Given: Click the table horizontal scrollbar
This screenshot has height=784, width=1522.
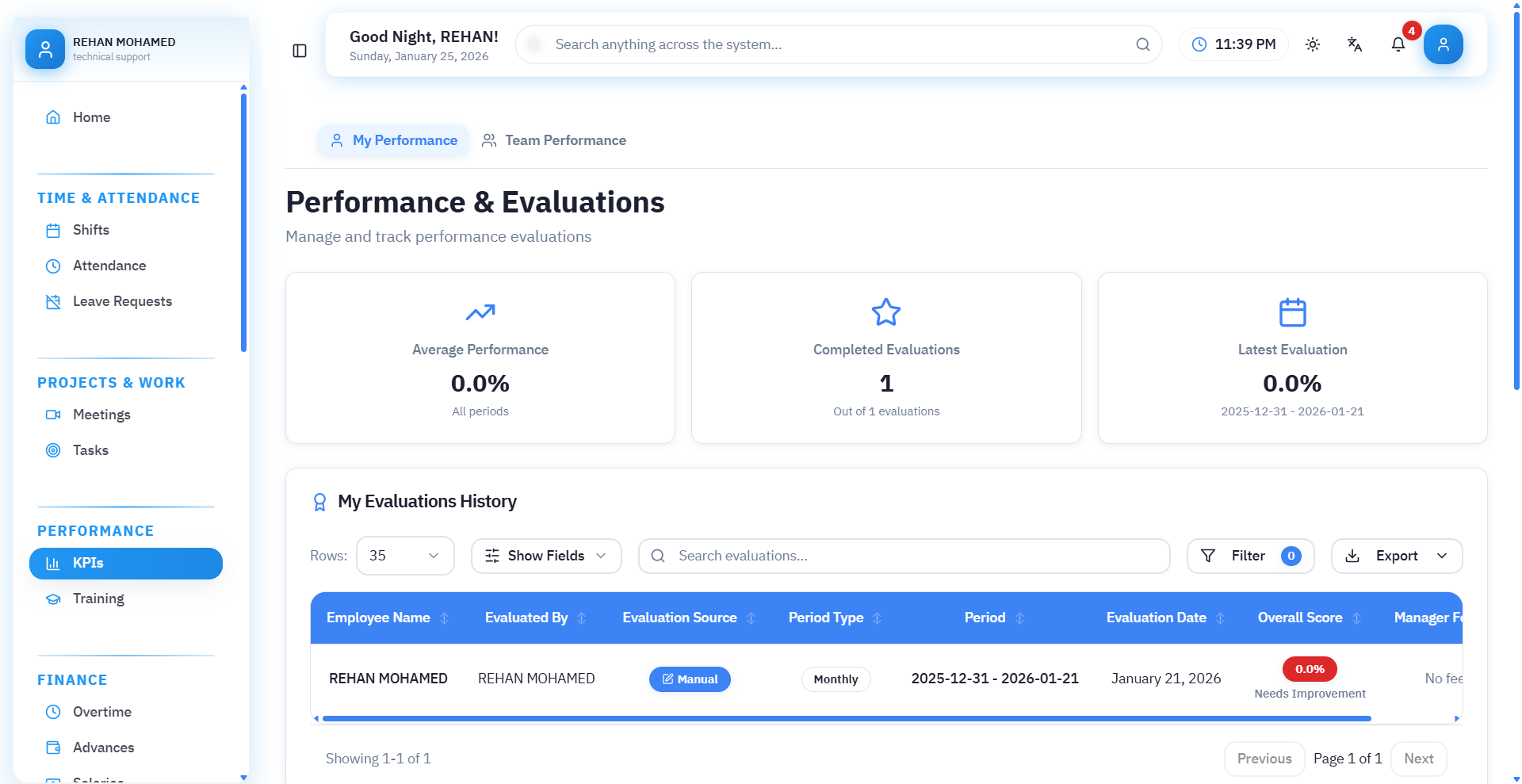Looking at the screenshot, I should 846,718.
